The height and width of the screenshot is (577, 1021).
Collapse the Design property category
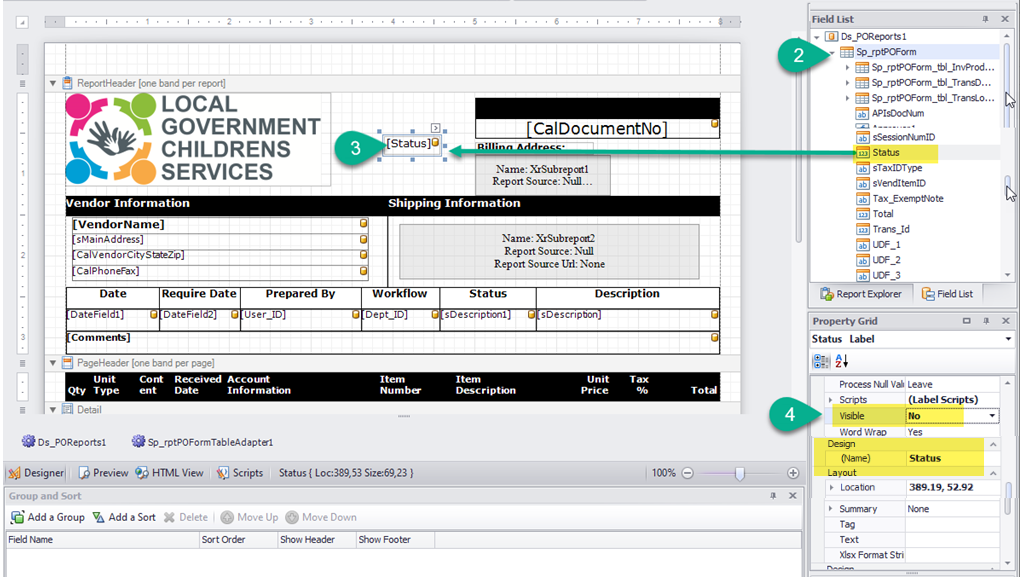click(x=993, y=444)
